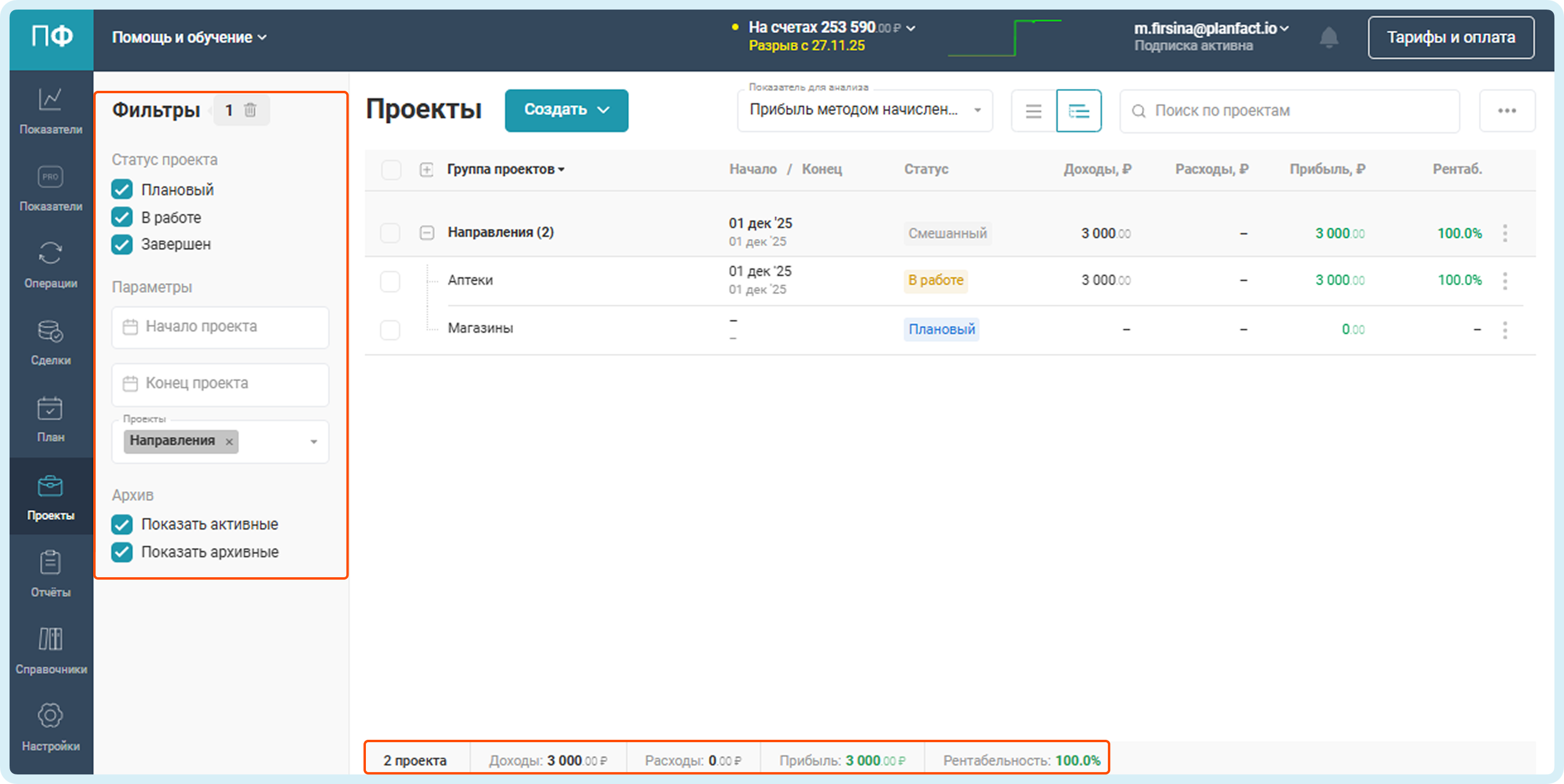Open the Показатель для анализа dropdown
The image size is (1564, 784).
(x=865, y=111)
